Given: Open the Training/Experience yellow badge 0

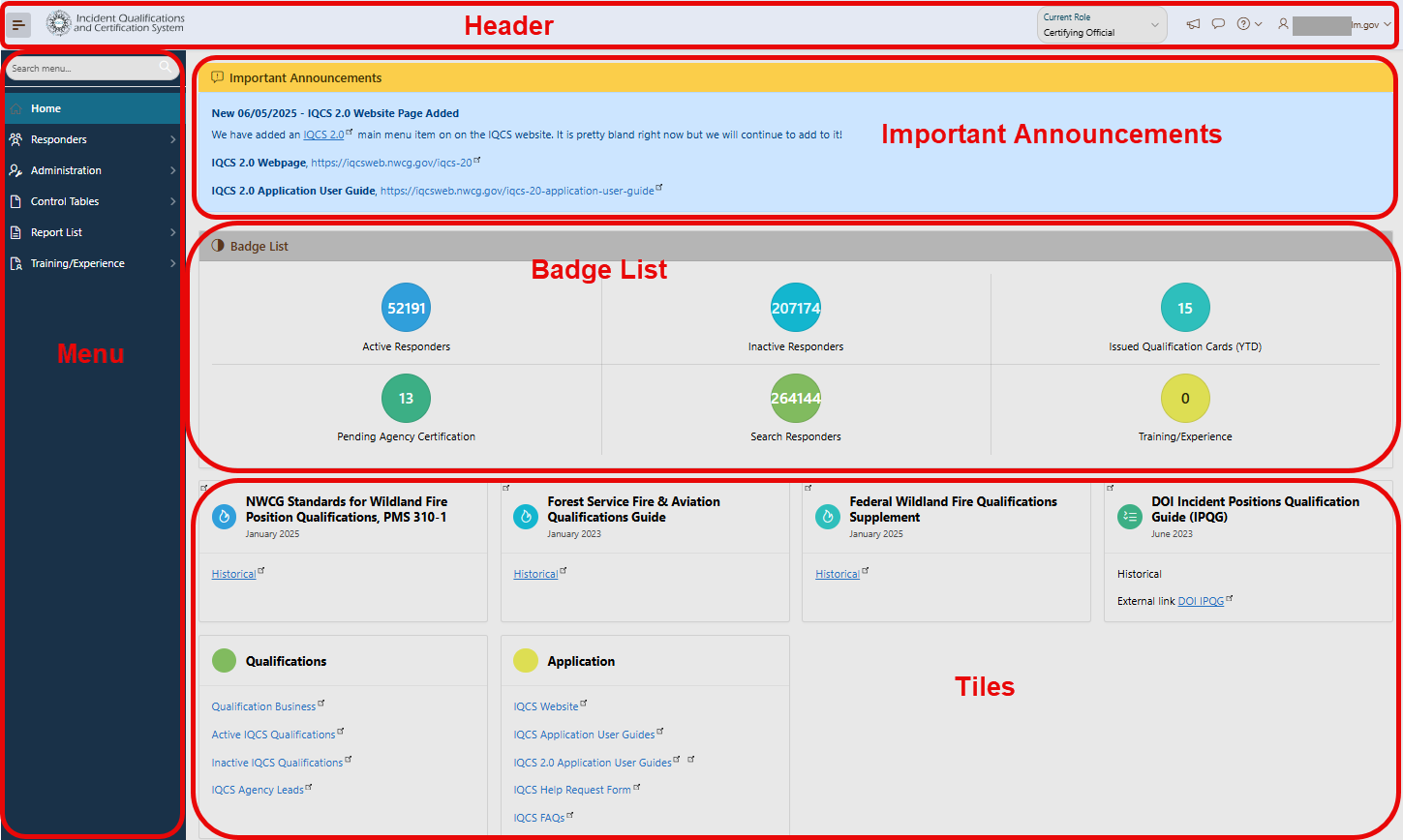Looking at the screenshot, I should tap(1185, 398).
